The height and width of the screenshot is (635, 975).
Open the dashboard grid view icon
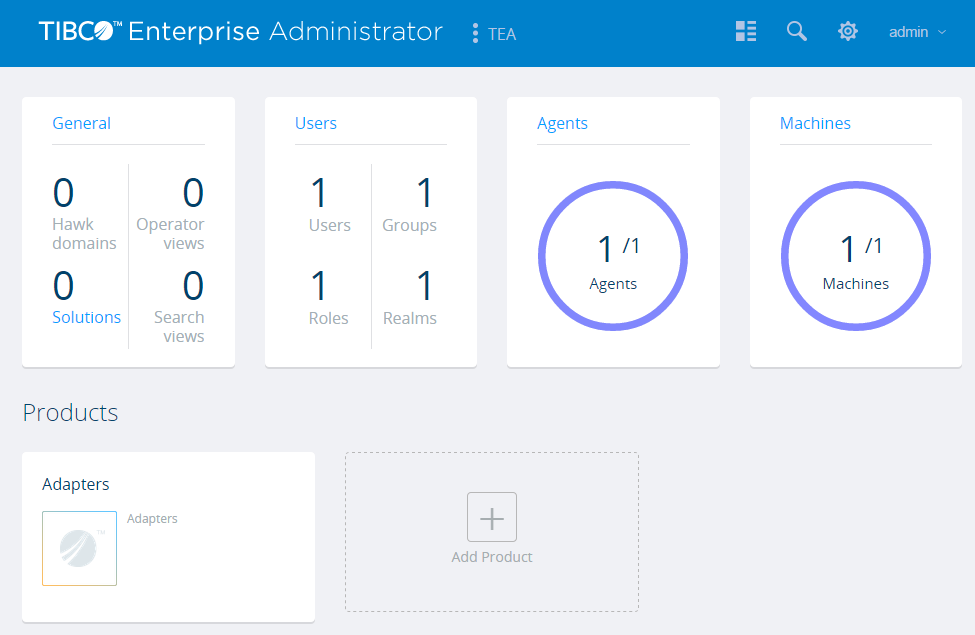(x=745, y=32)
